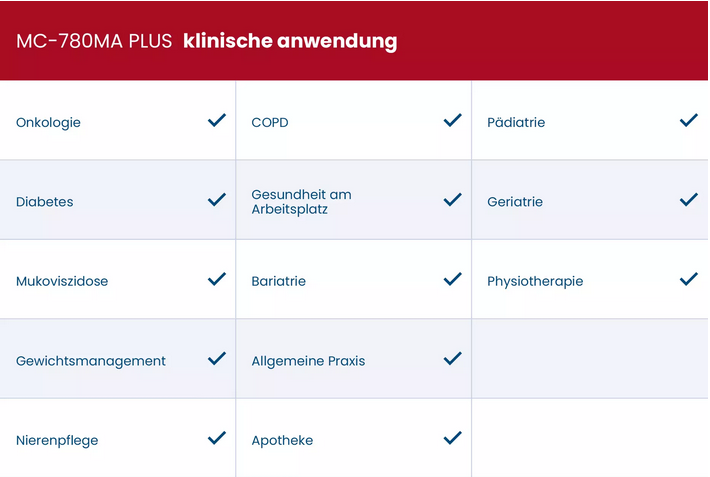
Task: Click the Gewichtsmanagement checkmark
Action: pos(217,358)
